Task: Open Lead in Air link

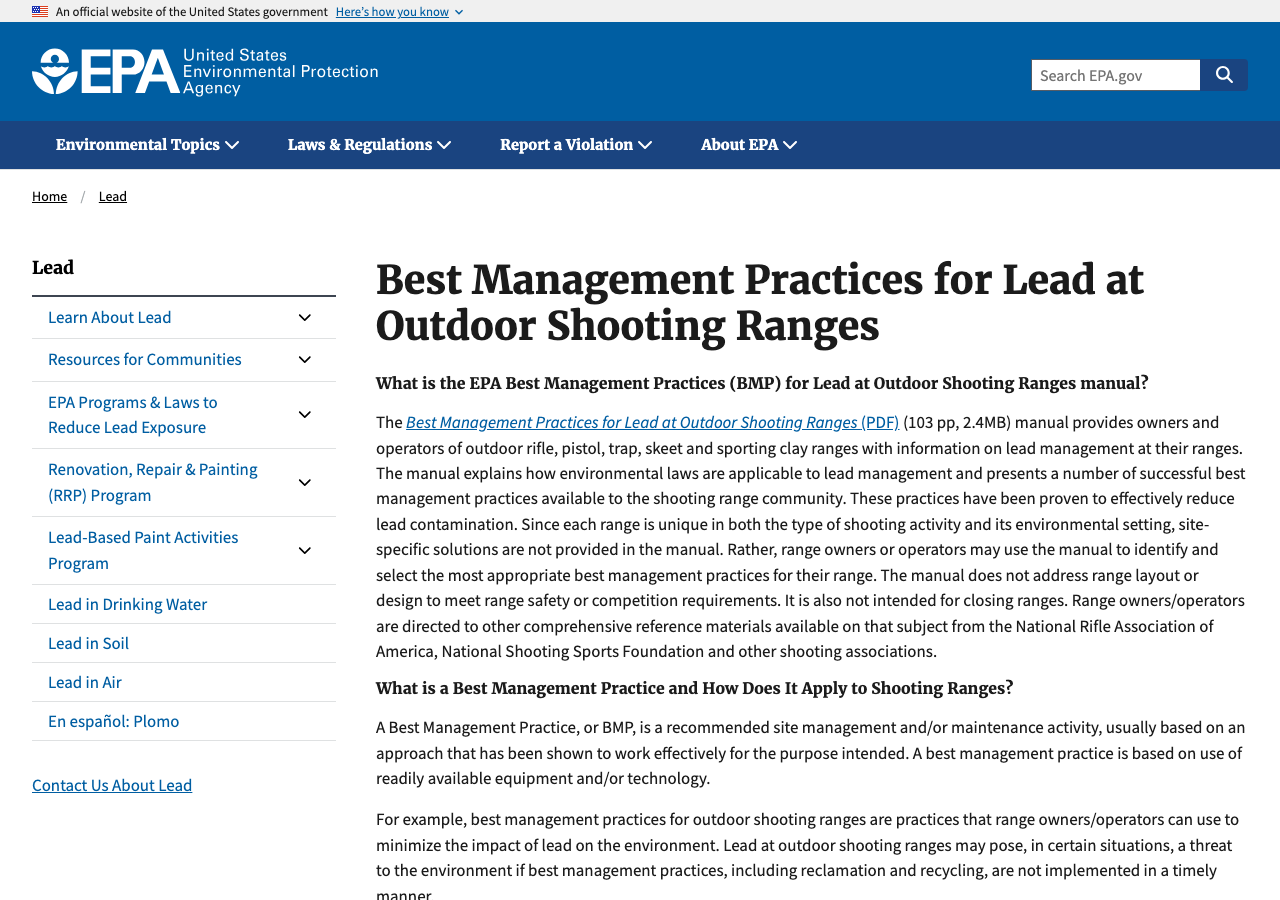Action: pos(85,682)
